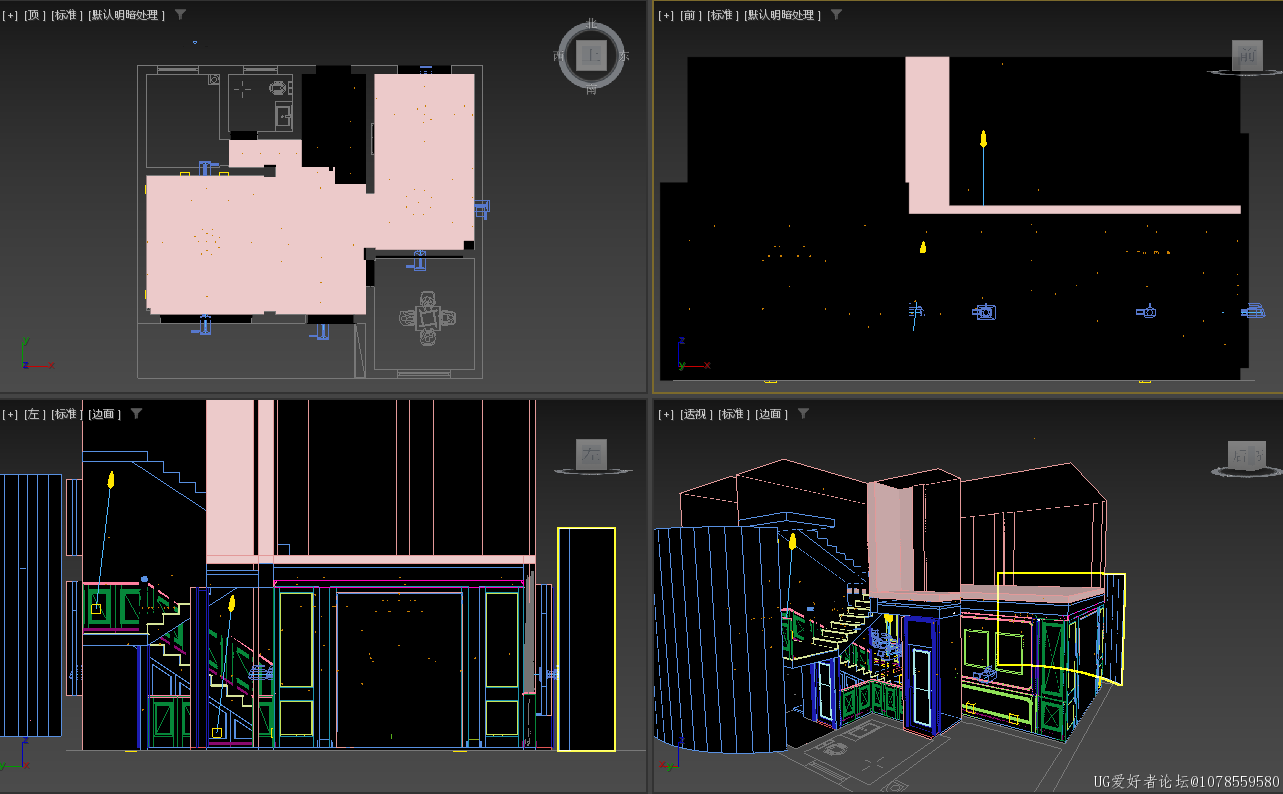The width and height of the screenshot is (1283, 794).
Task: Open the 边面 shading menu in Perspective viewport
Action: point(772,414)
